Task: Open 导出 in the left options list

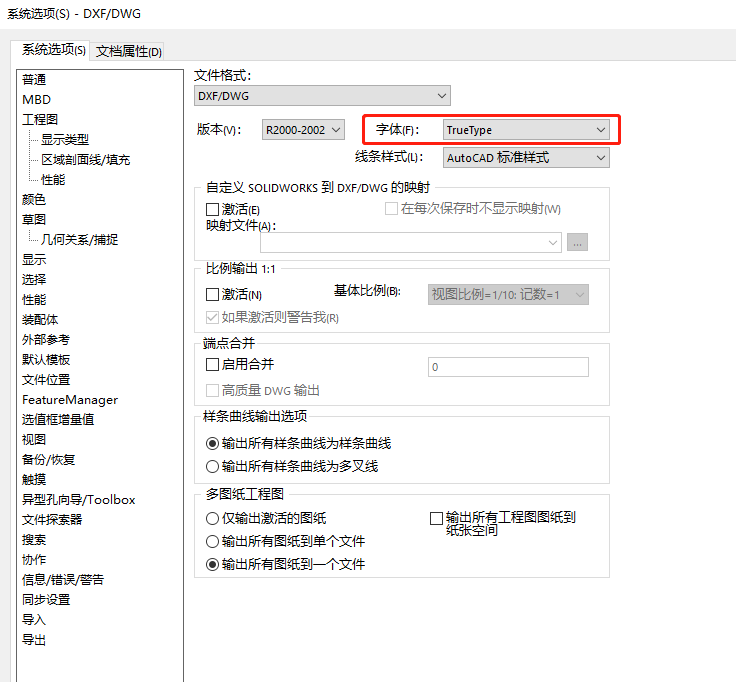Action: click(34, 639)
